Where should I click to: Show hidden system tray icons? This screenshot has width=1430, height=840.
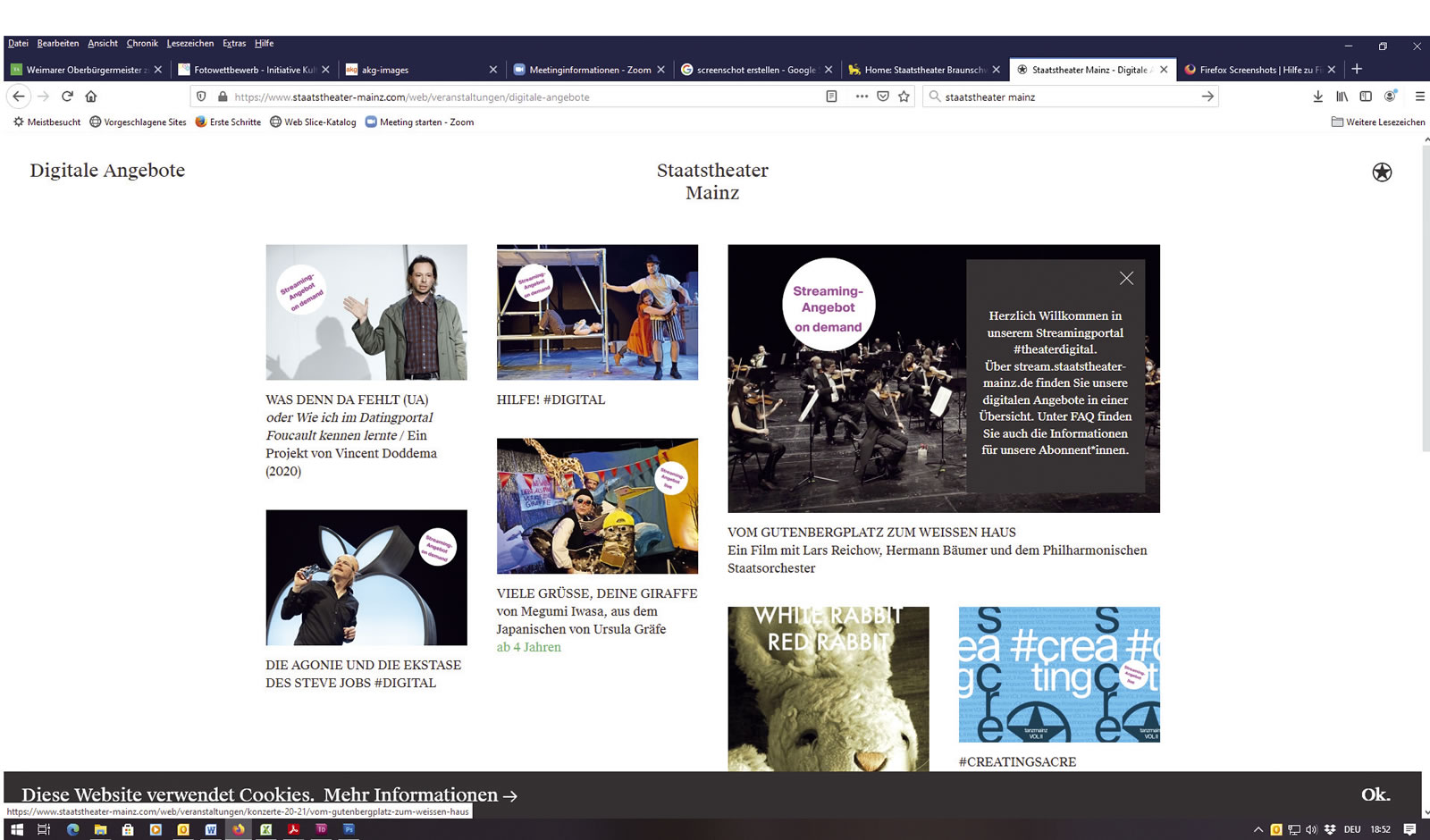tap(1258, 829)
